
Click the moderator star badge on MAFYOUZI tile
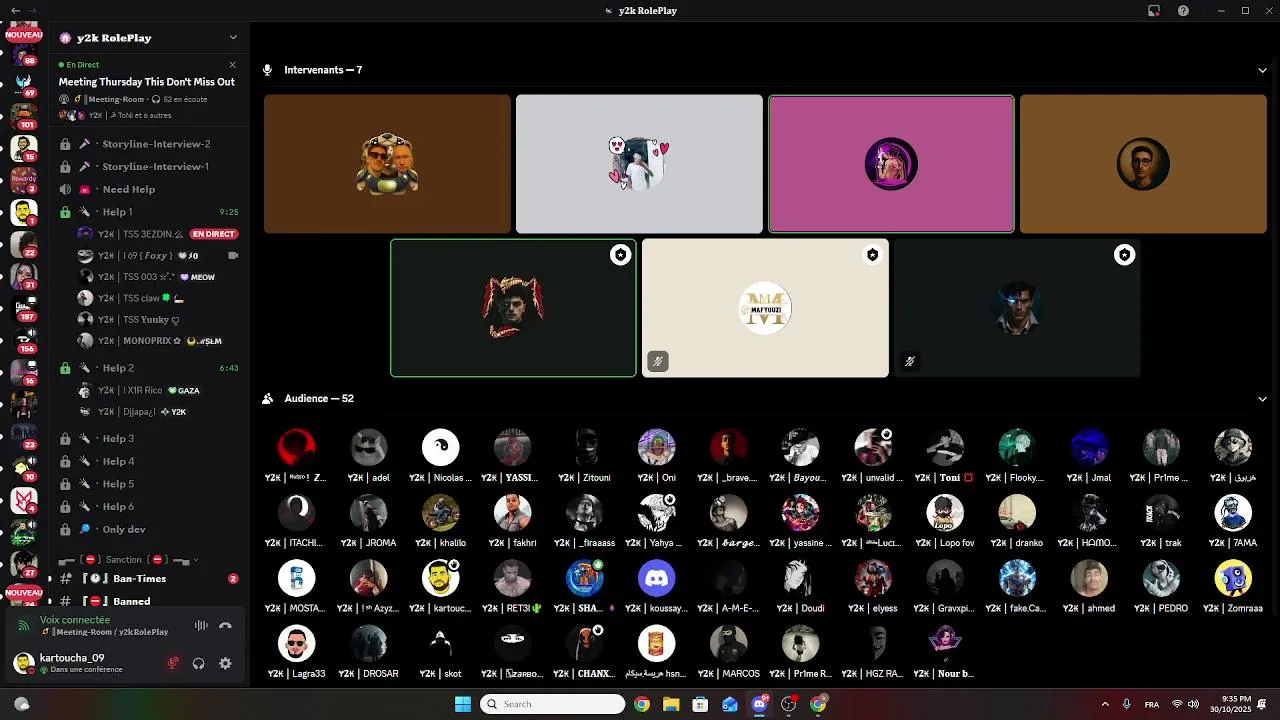click(873, 255)
